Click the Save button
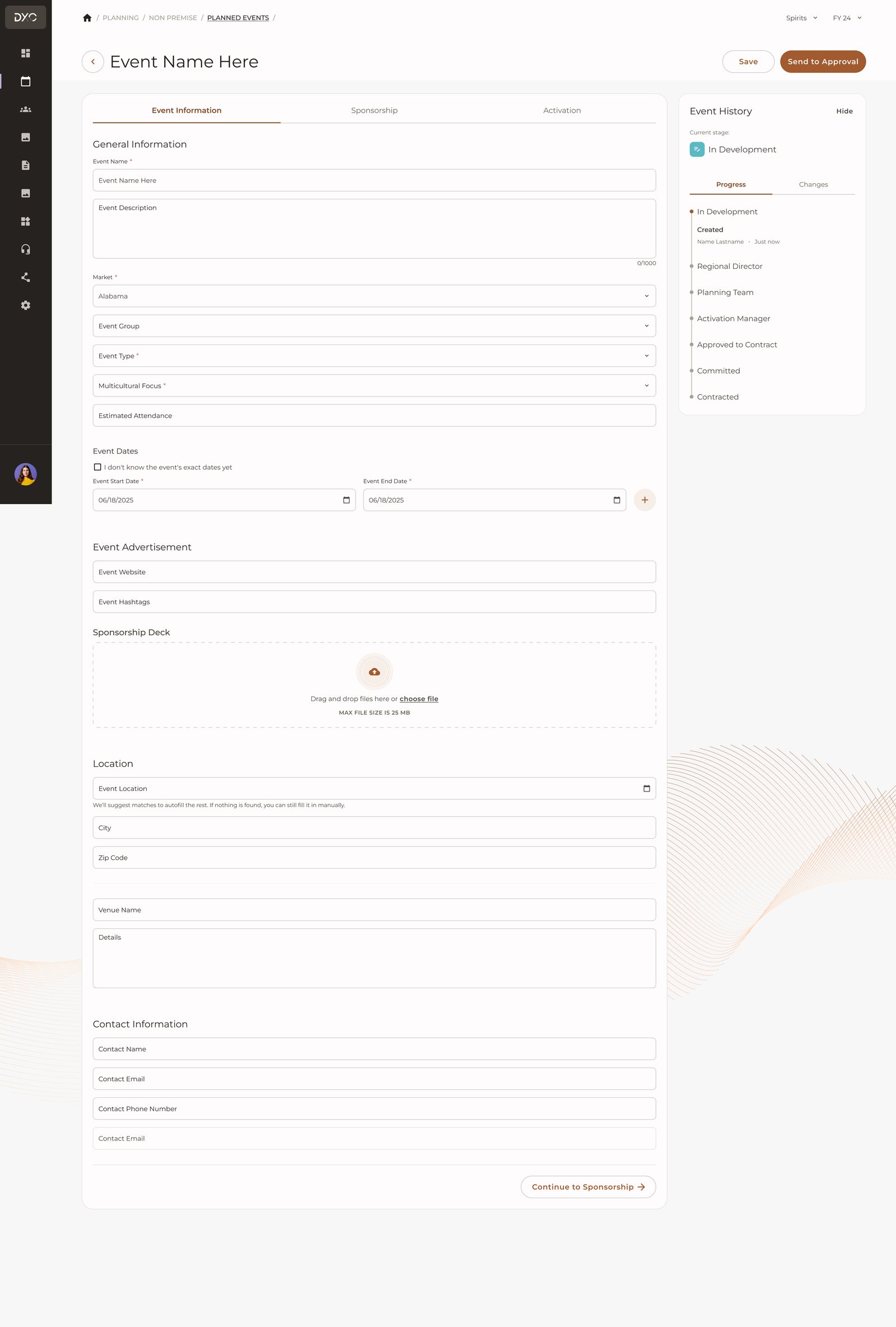Image resolution: width=896 pixels, height=1327 pixels. pyautogui.click(x=748, y=62)
